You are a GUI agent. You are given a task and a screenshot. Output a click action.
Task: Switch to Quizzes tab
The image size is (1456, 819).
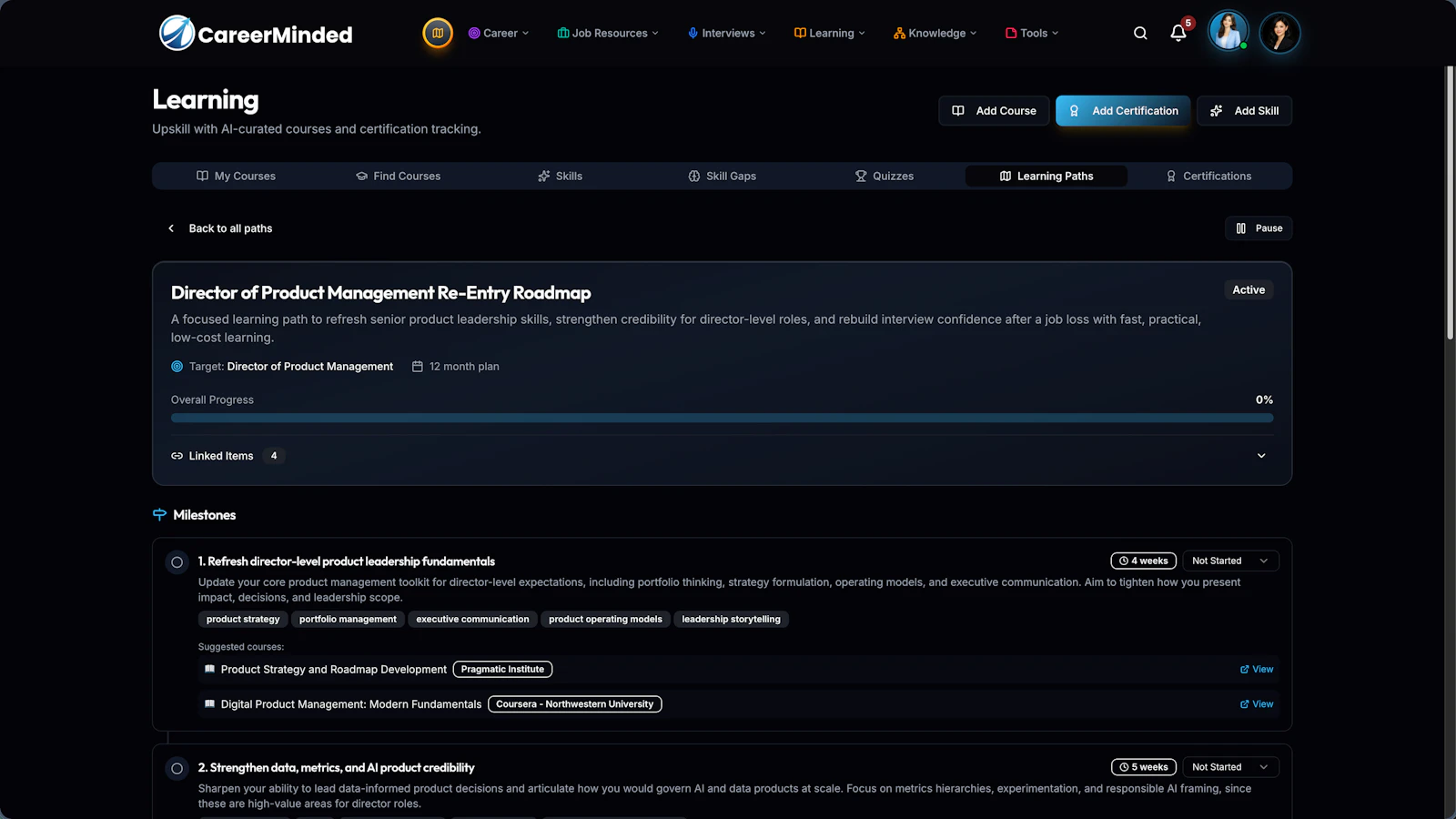[884, 176]
